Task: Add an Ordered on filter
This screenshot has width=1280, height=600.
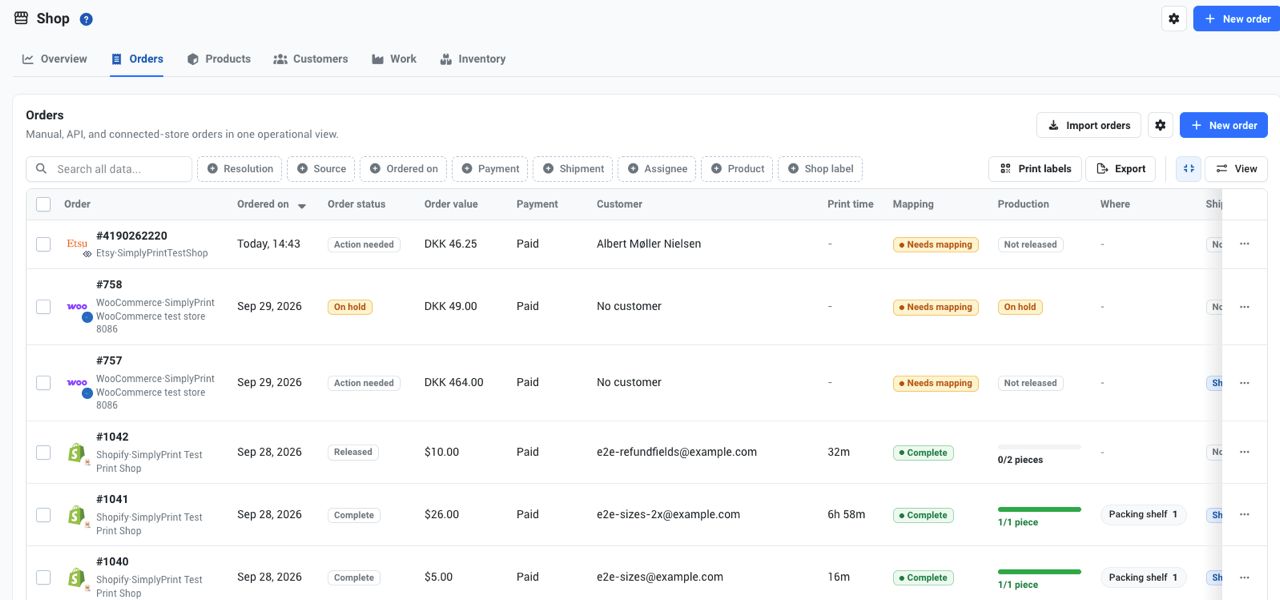Action: (x=403, y=169)
